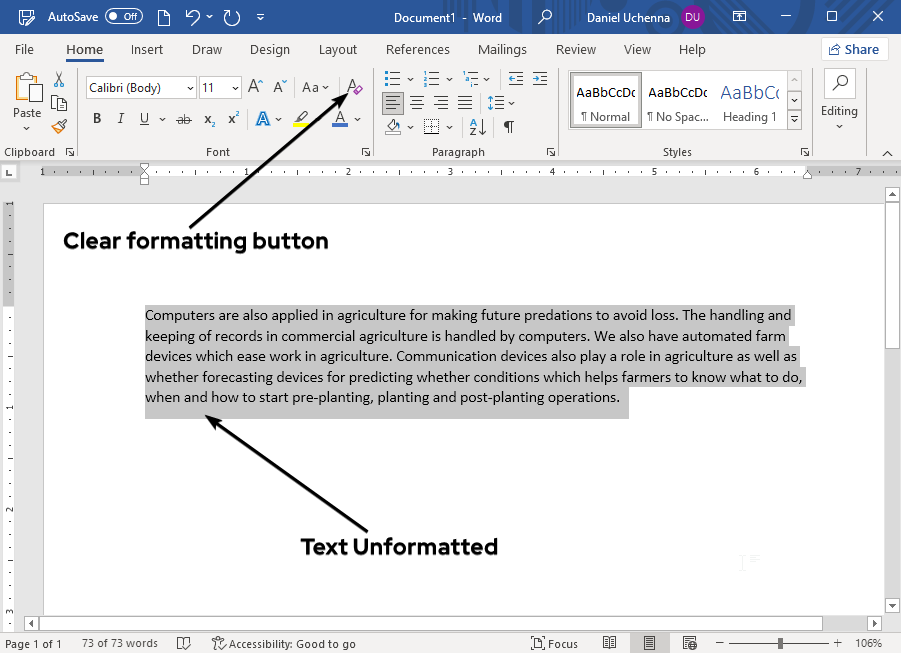Apply center paragraph alignment
The width and height of the screenshot is (901, 653).
coord(416,102)
